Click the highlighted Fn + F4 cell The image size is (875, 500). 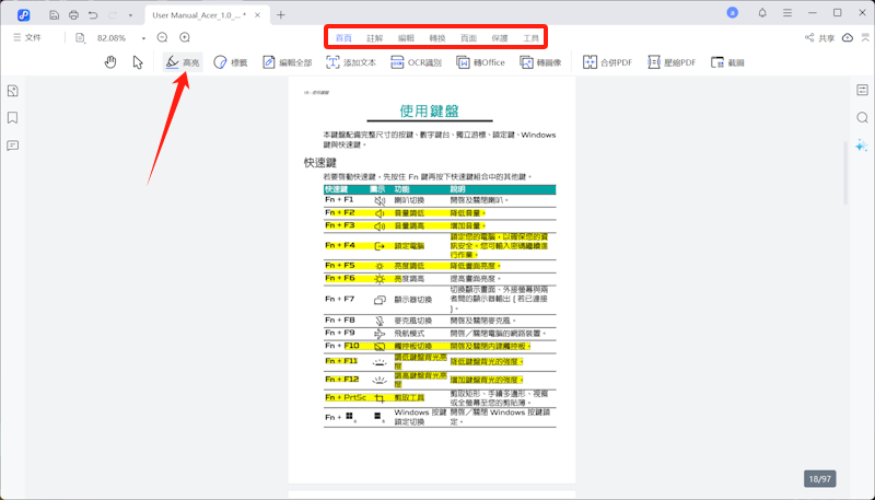(x=340, y=246)
